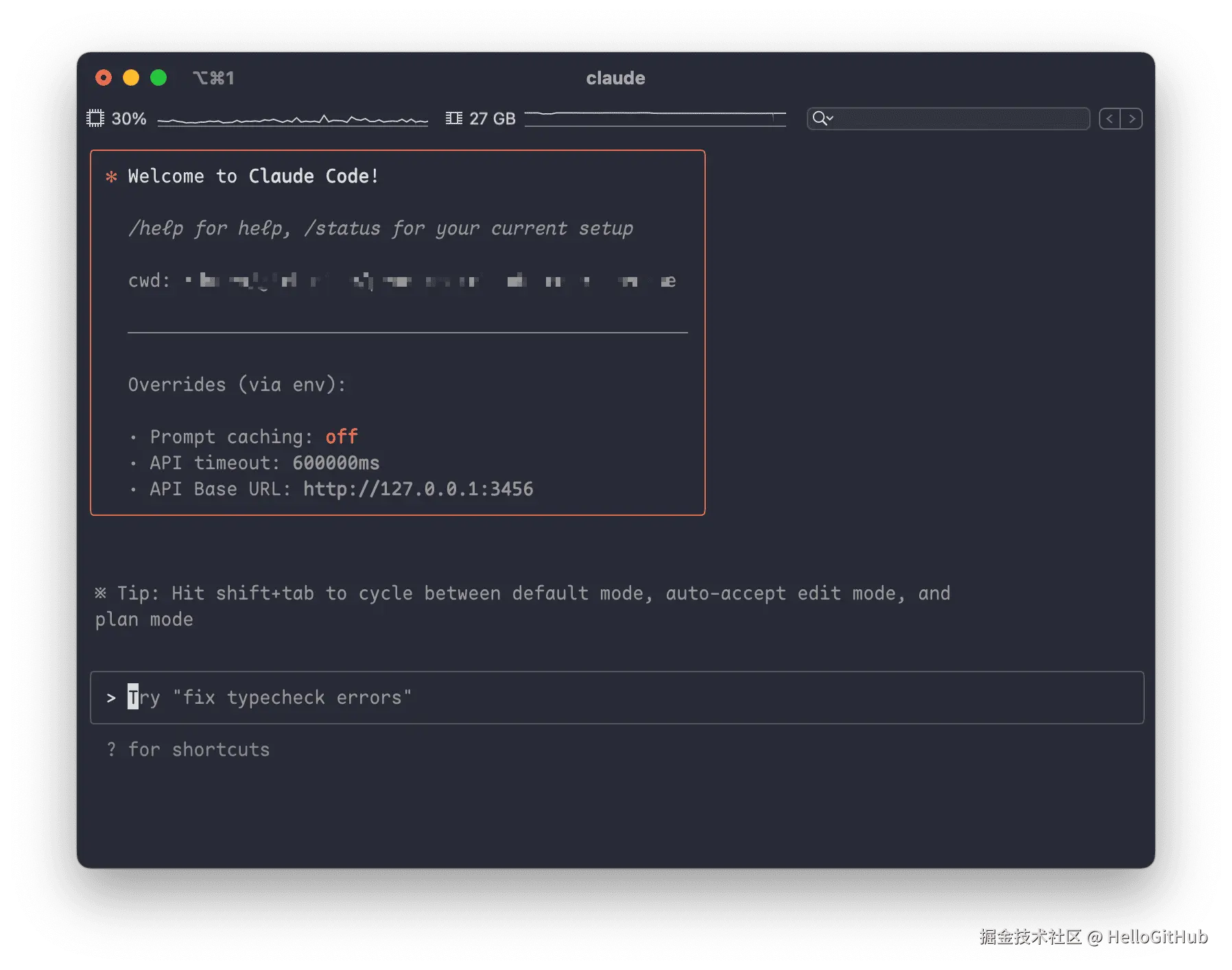Click the '27 GB' memory value
This screenshot has height=970, width=1232.
point(492,119)
